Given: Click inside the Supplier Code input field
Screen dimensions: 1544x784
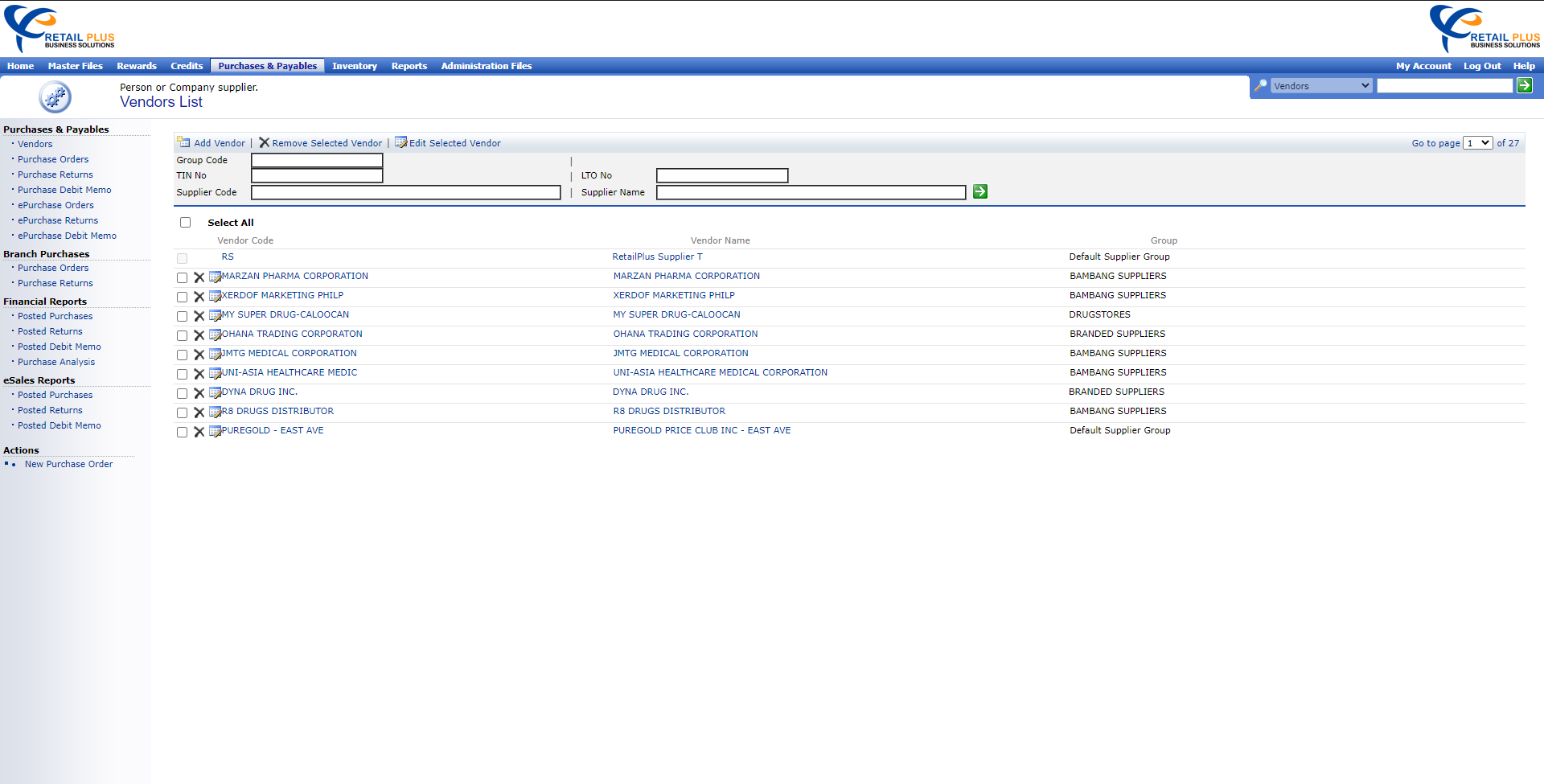Looking at the screenshot, I should 405,192.
